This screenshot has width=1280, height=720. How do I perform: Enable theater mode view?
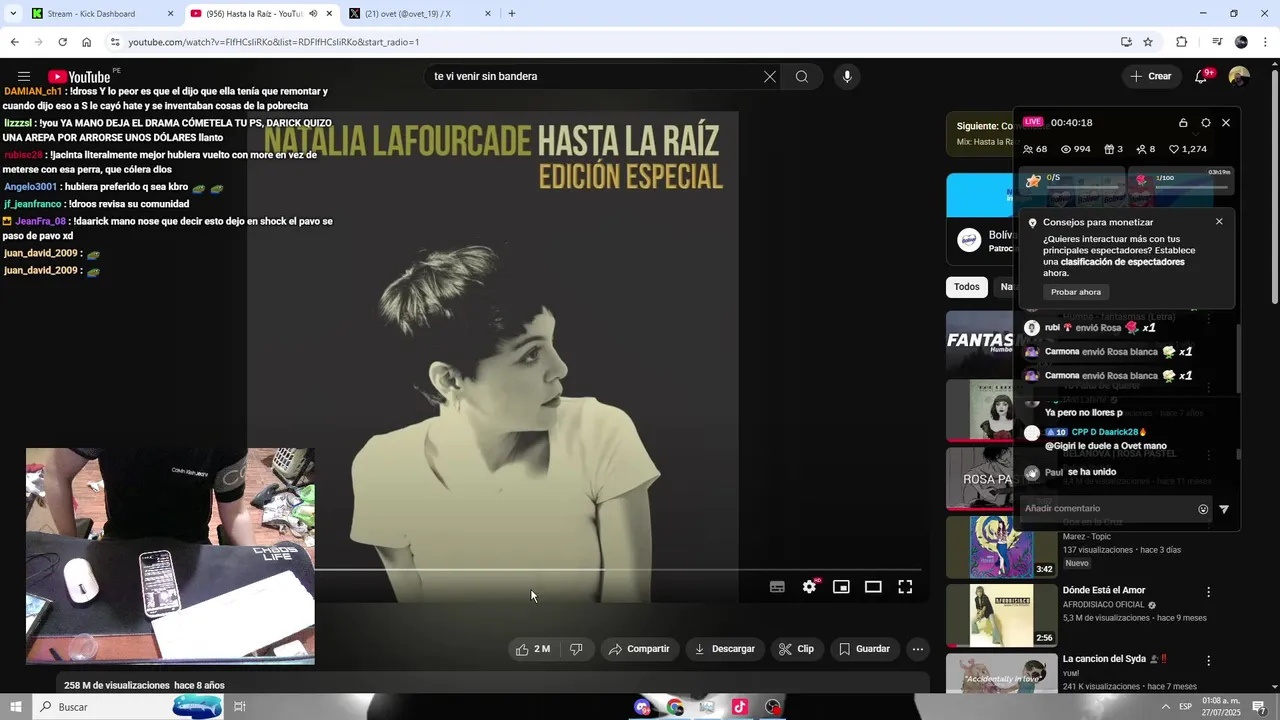[873, 587]
